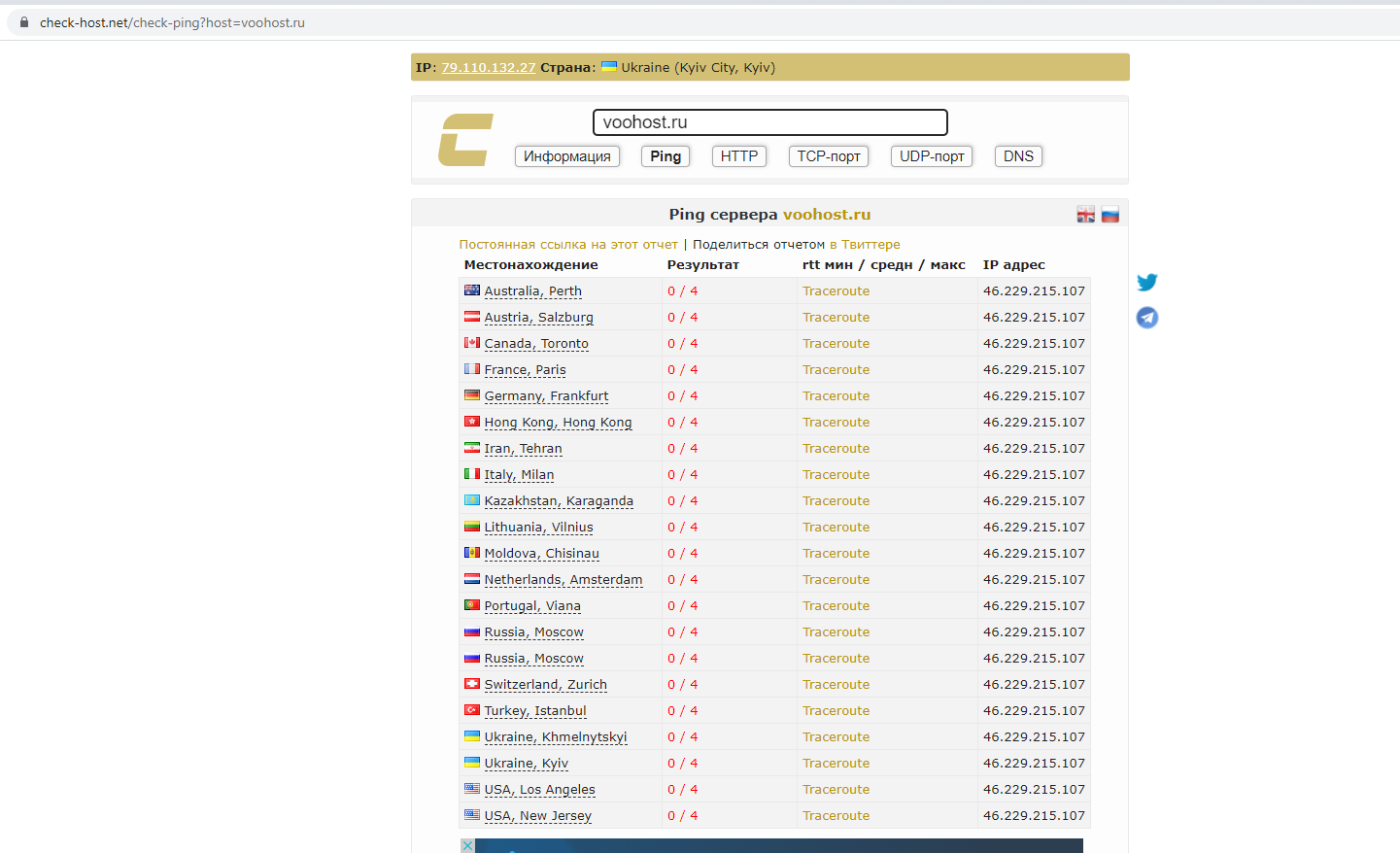The height and width of the screenshot is (853, 1400).
Task: Click the Iran flag icon in Tehran row
Action: coord(472,448)
